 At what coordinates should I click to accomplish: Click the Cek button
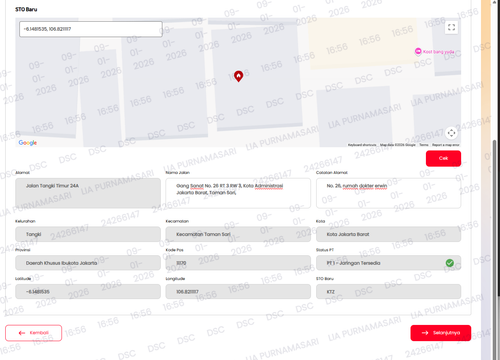pyautogui.click(x=443, y=158)
